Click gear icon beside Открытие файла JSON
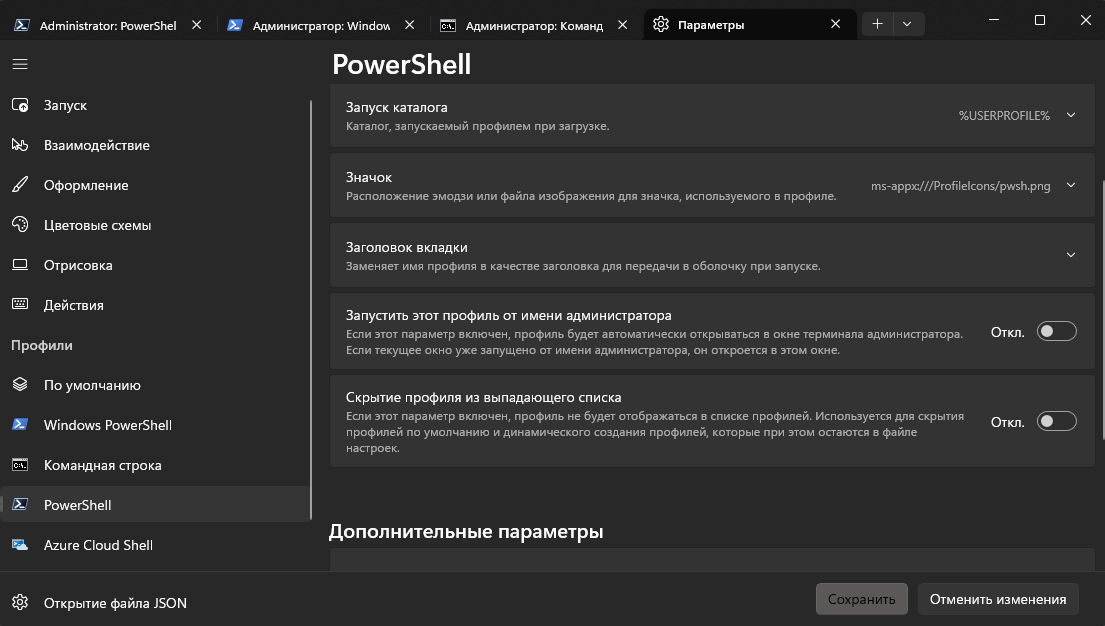The width and height of the screenshot is (1105, 626). click(20, 603)
